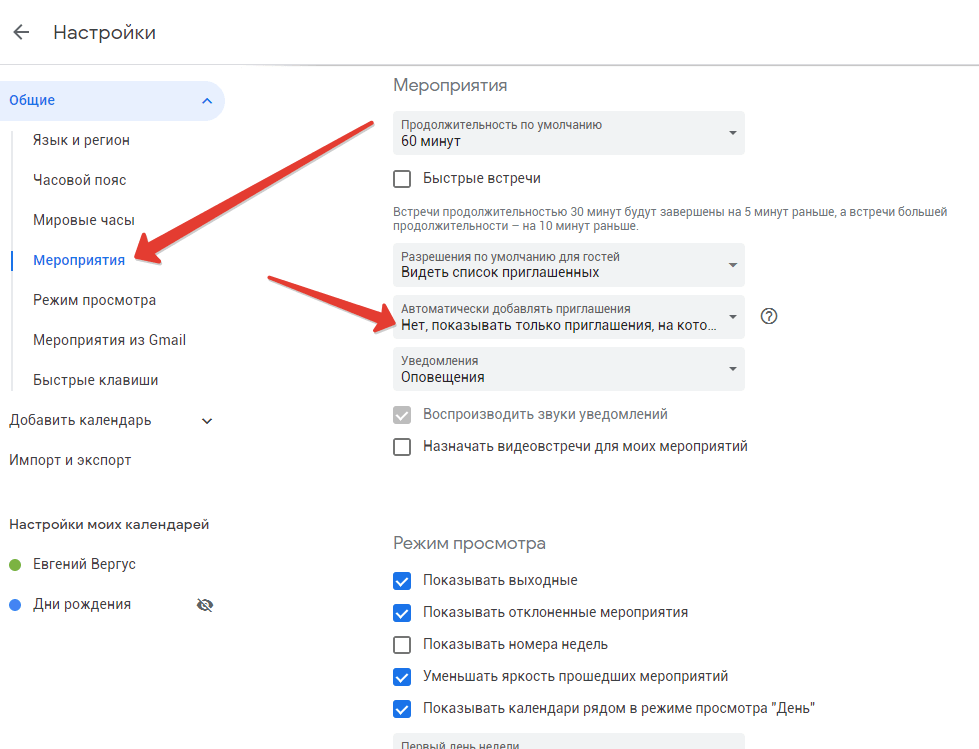Enable the Быстрые встречи checkbox
This screenshot has height=749, width=979.
pyautogui.click(x=402, y=179)
